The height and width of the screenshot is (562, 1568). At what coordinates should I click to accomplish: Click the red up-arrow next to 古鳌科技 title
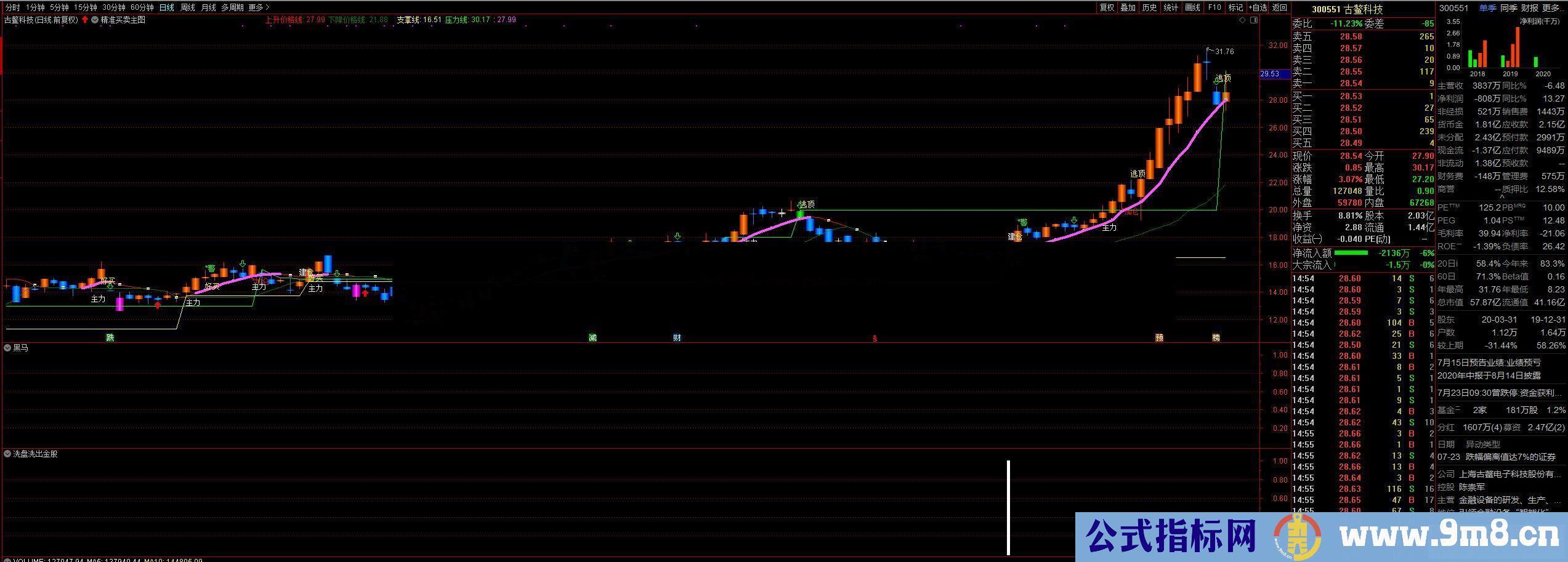pos(84,20)
